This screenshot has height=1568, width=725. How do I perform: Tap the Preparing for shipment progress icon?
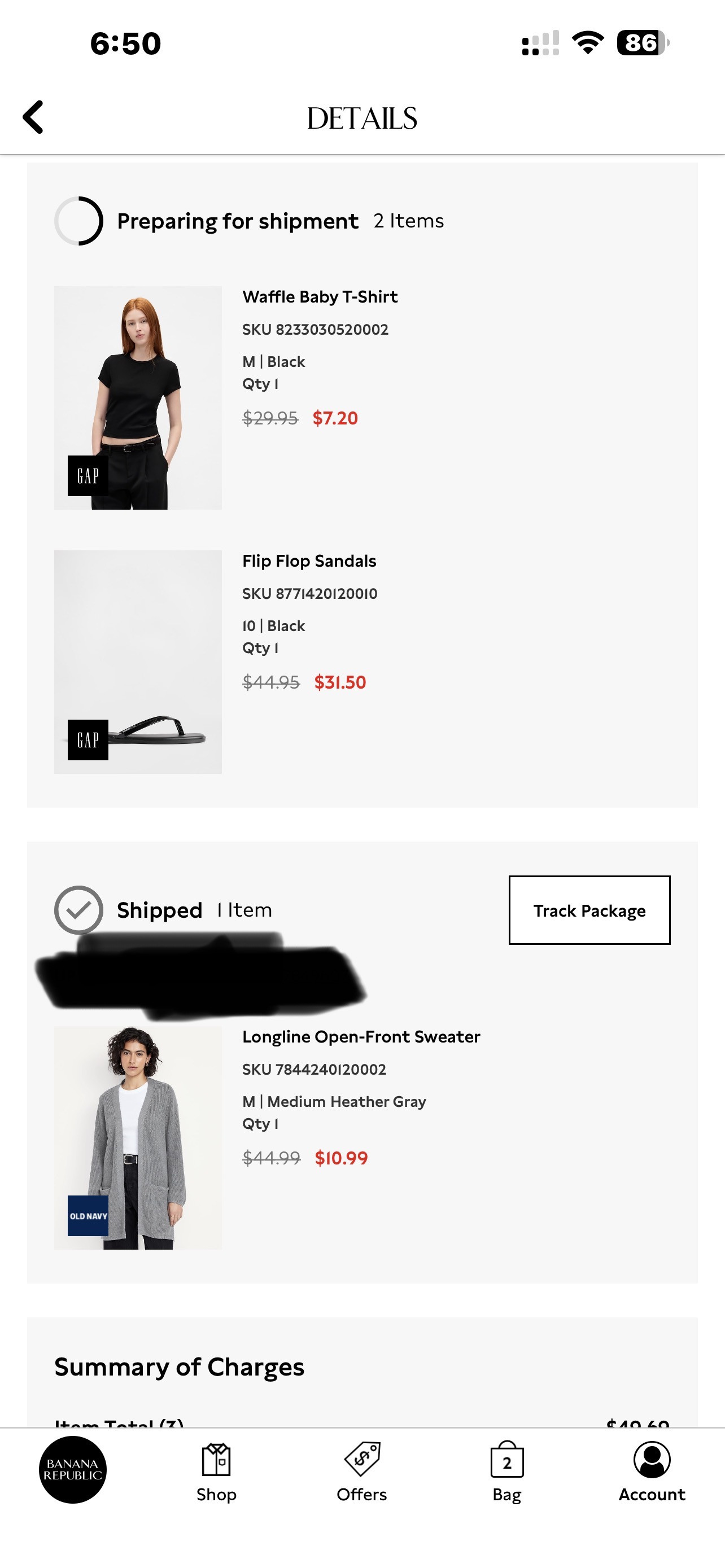point(78,221)
